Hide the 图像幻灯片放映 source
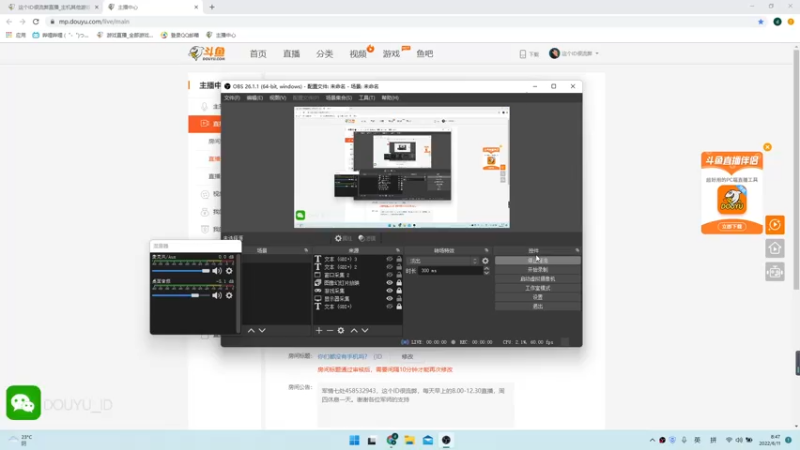 pos(390,283)
